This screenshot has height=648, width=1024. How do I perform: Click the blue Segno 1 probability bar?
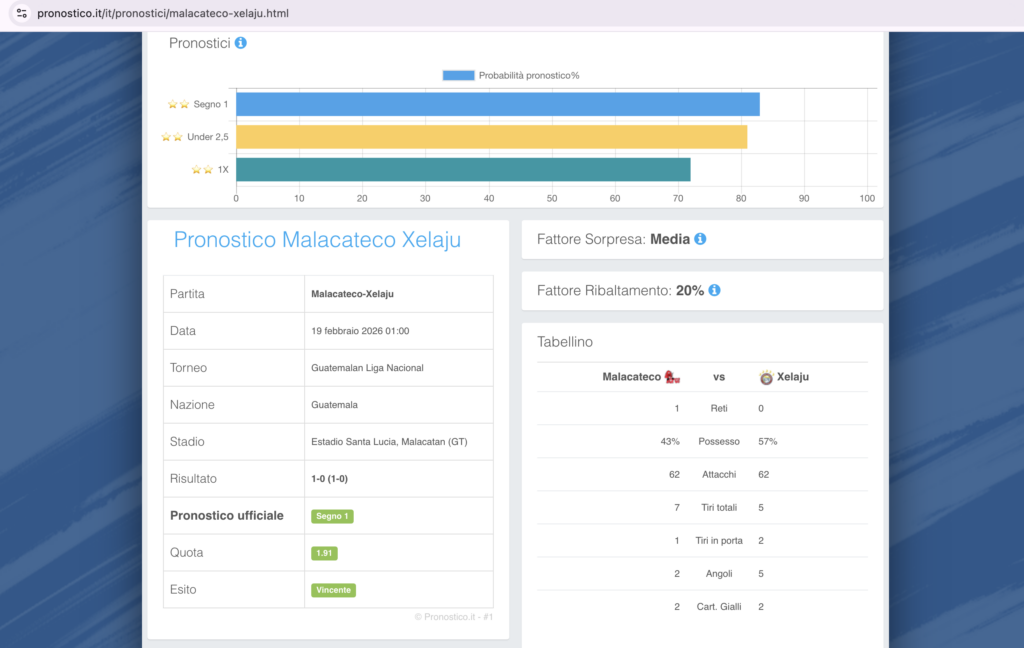[x=497, y=104]
